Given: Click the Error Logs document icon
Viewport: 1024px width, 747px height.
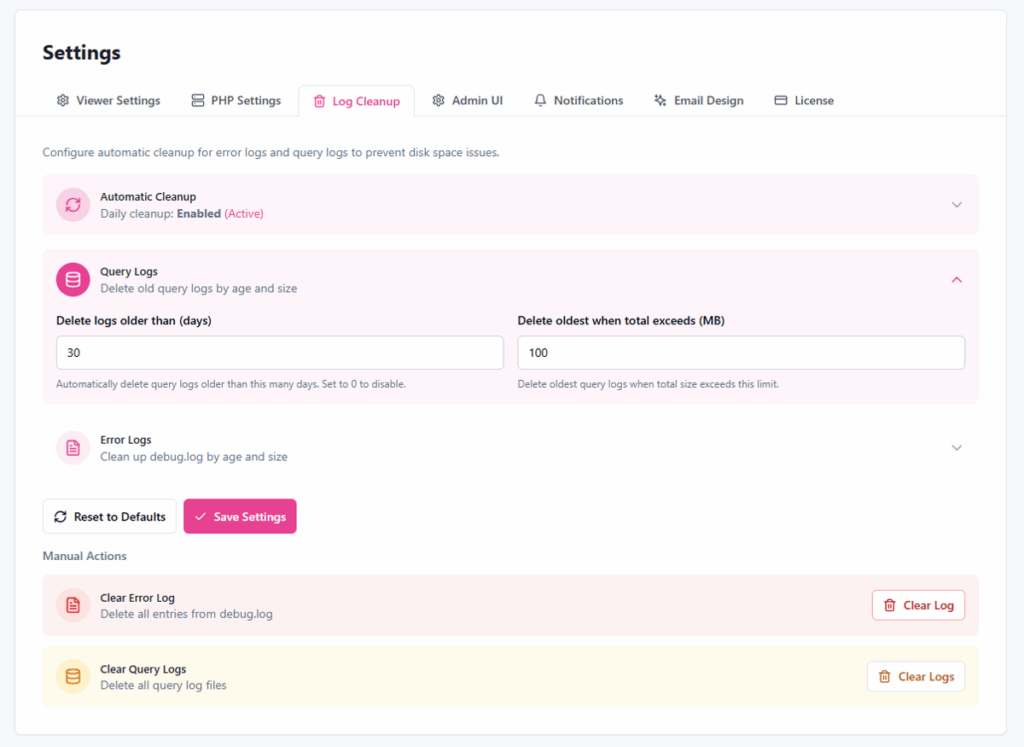Looking at the screenshot, I should pos(73,448).
